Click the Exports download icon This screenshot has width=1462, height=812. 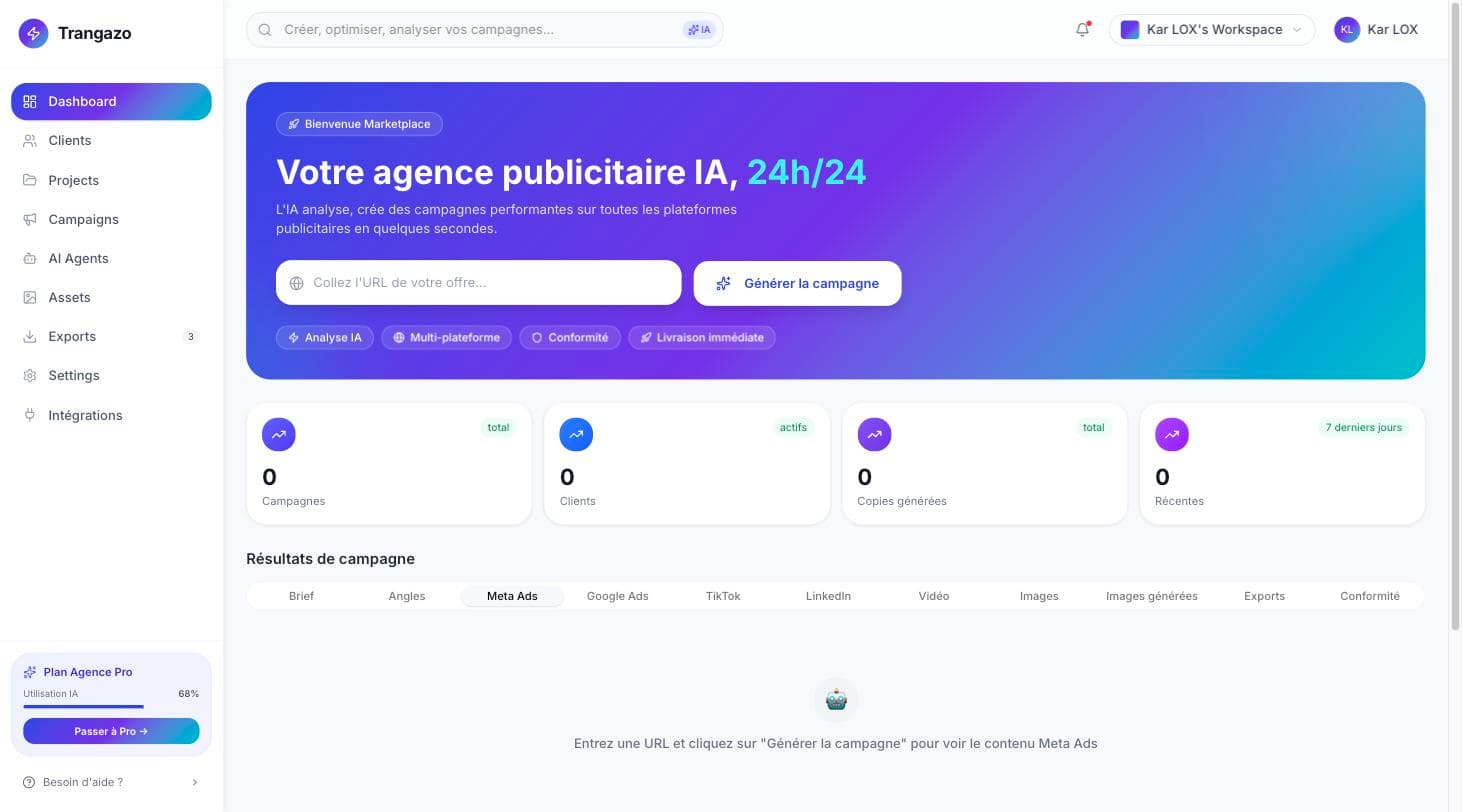30,336
